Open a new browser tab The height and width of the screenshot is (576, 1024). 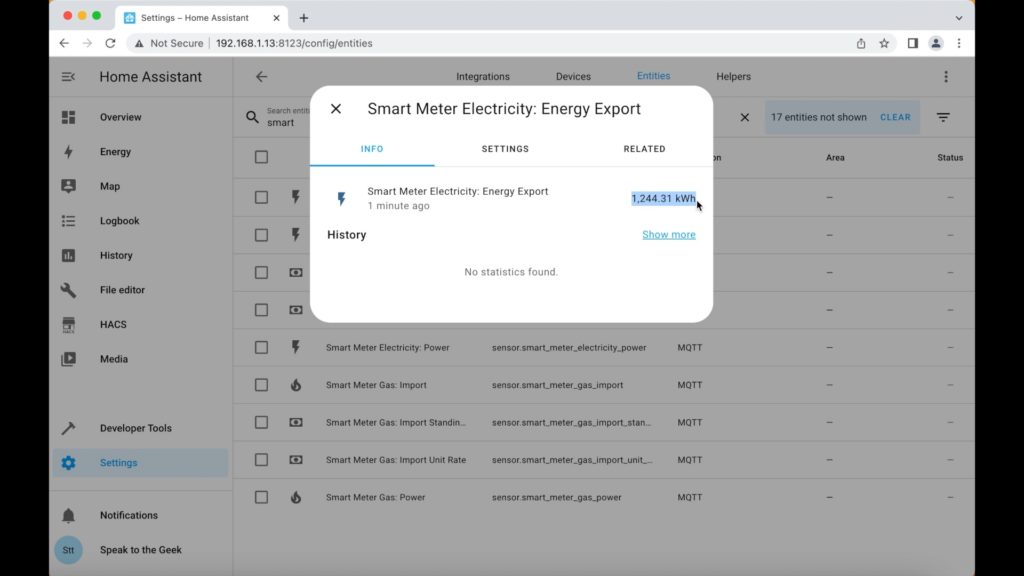tap(304, 18)
